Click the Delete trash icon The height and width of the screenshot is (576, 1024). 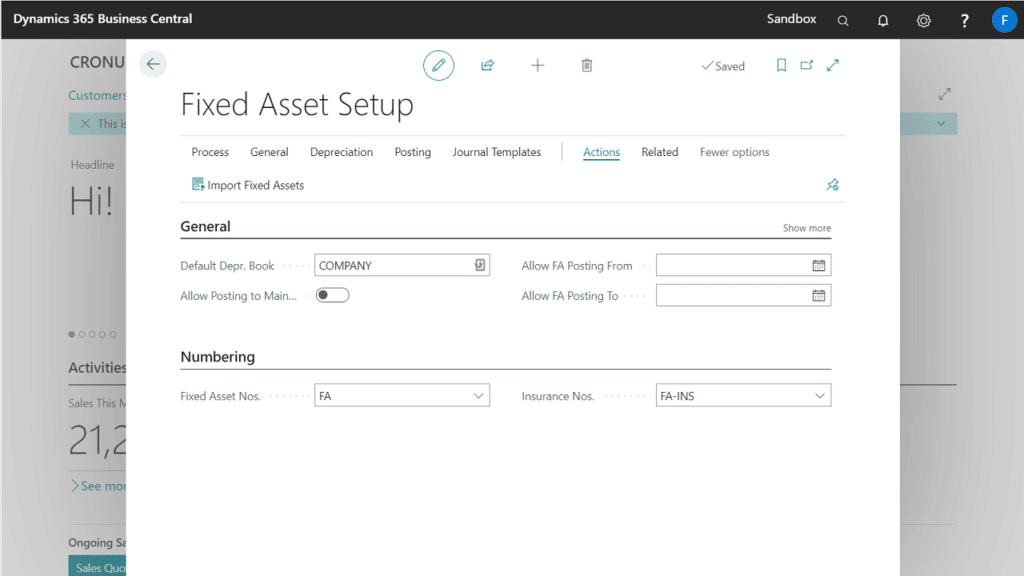coord(587,65)
